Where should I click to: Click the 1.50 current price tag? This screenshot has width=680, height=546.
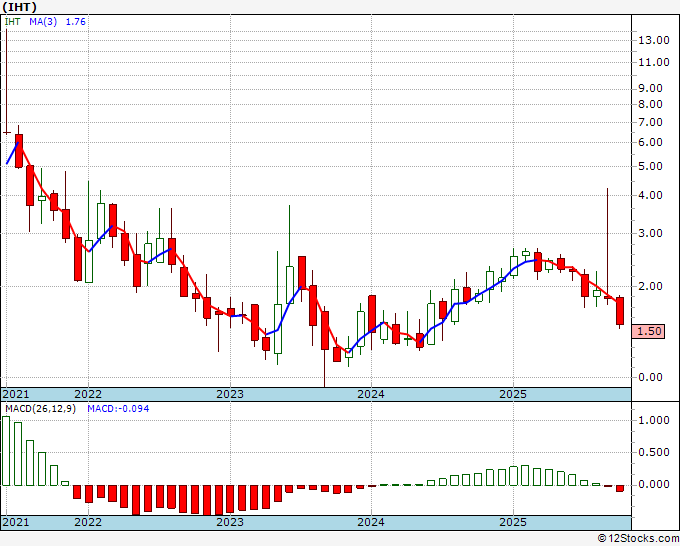pos(649,331)
